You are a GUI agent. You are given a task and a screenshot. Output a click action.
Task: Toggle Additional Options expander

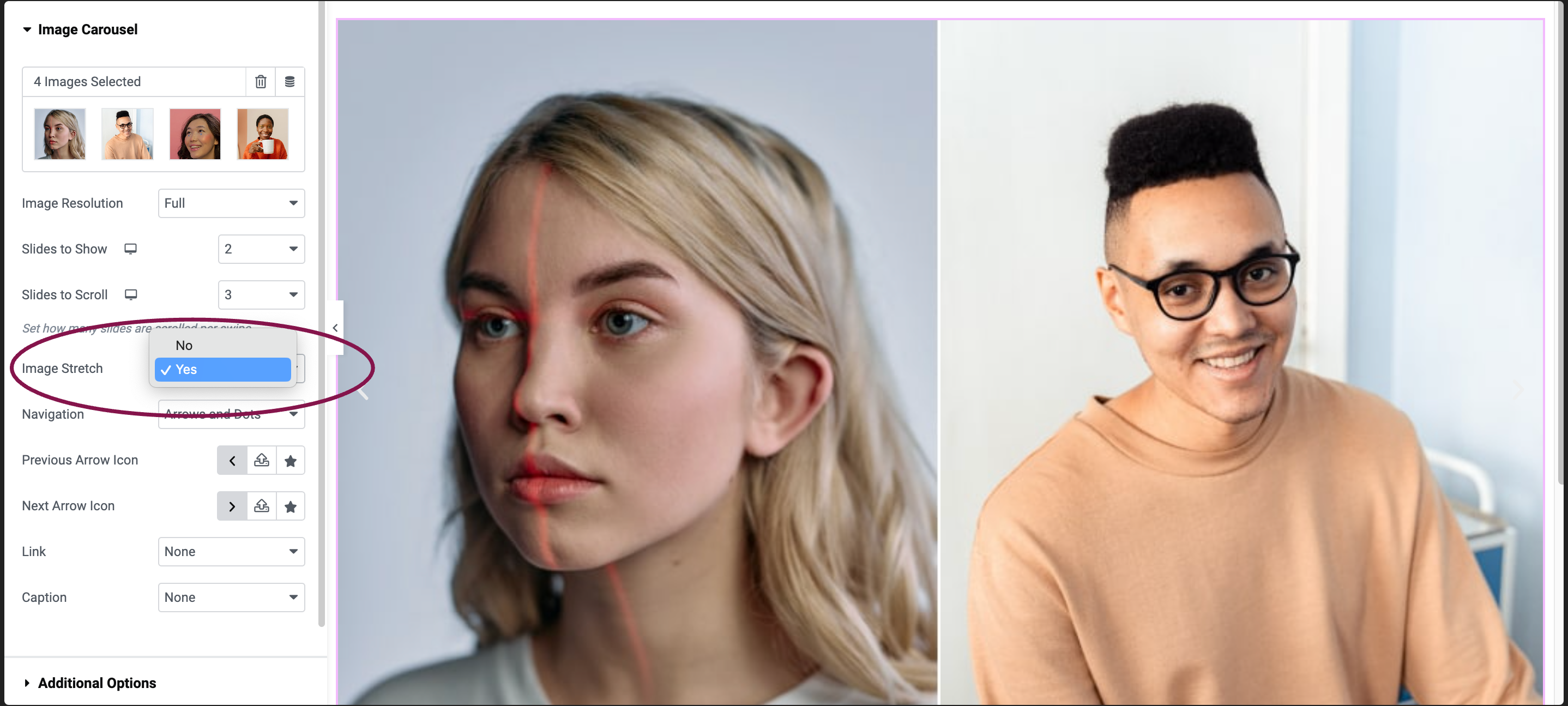(x=96, y=682)
